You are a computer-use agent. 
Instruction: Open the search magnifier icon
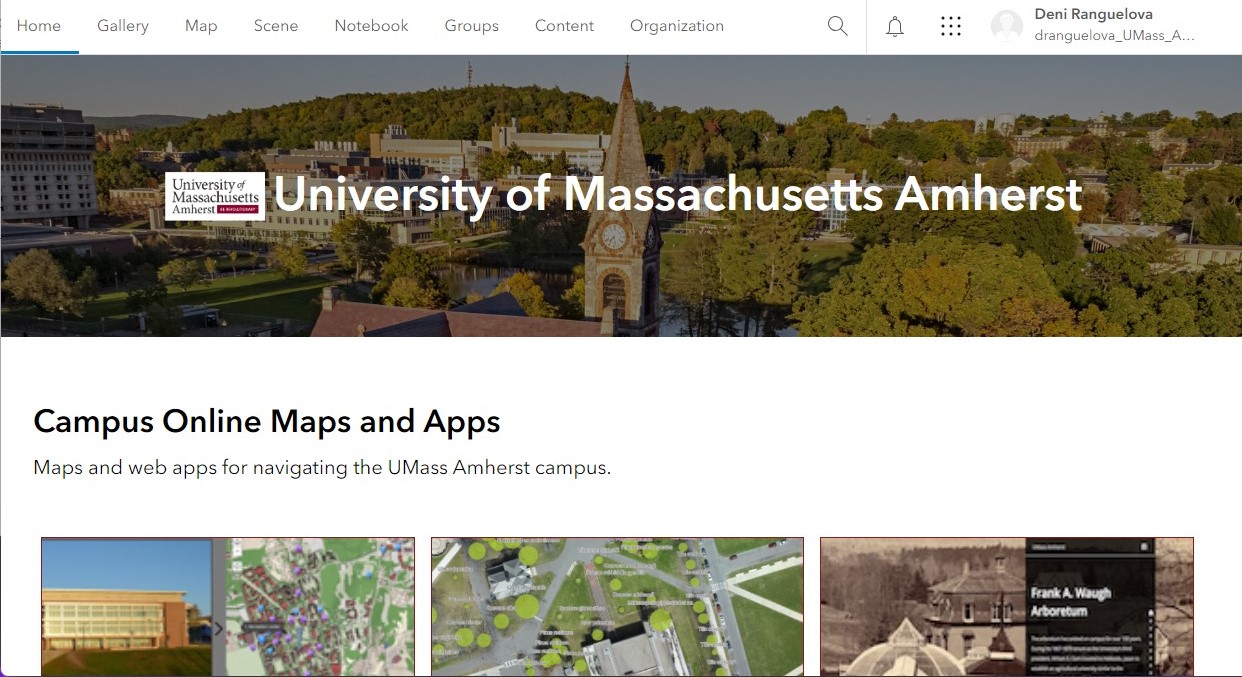tap(838, 26)
